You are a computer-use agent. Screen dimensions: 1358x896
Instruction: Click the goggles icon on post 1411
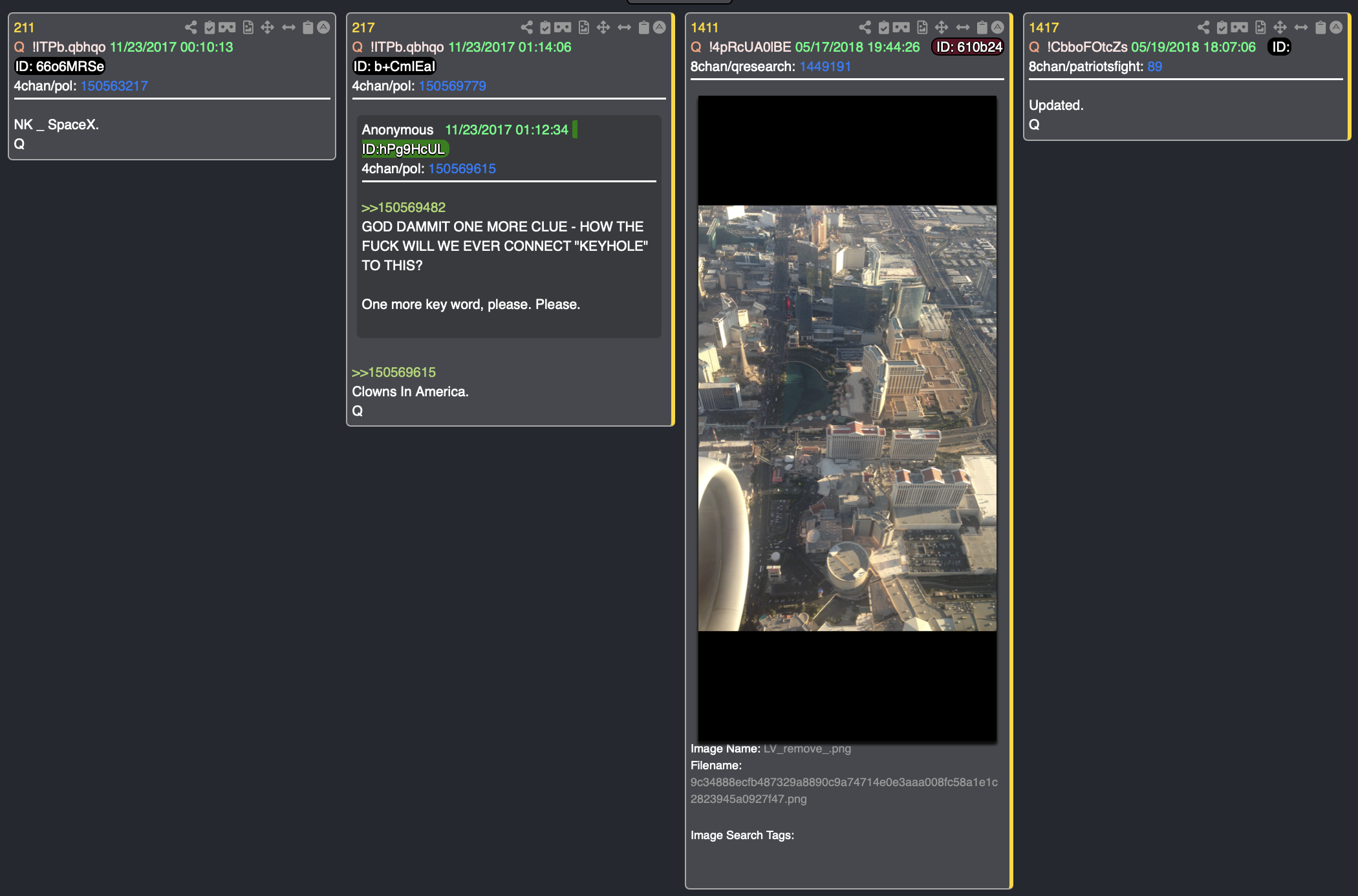[x=901, y=27]
